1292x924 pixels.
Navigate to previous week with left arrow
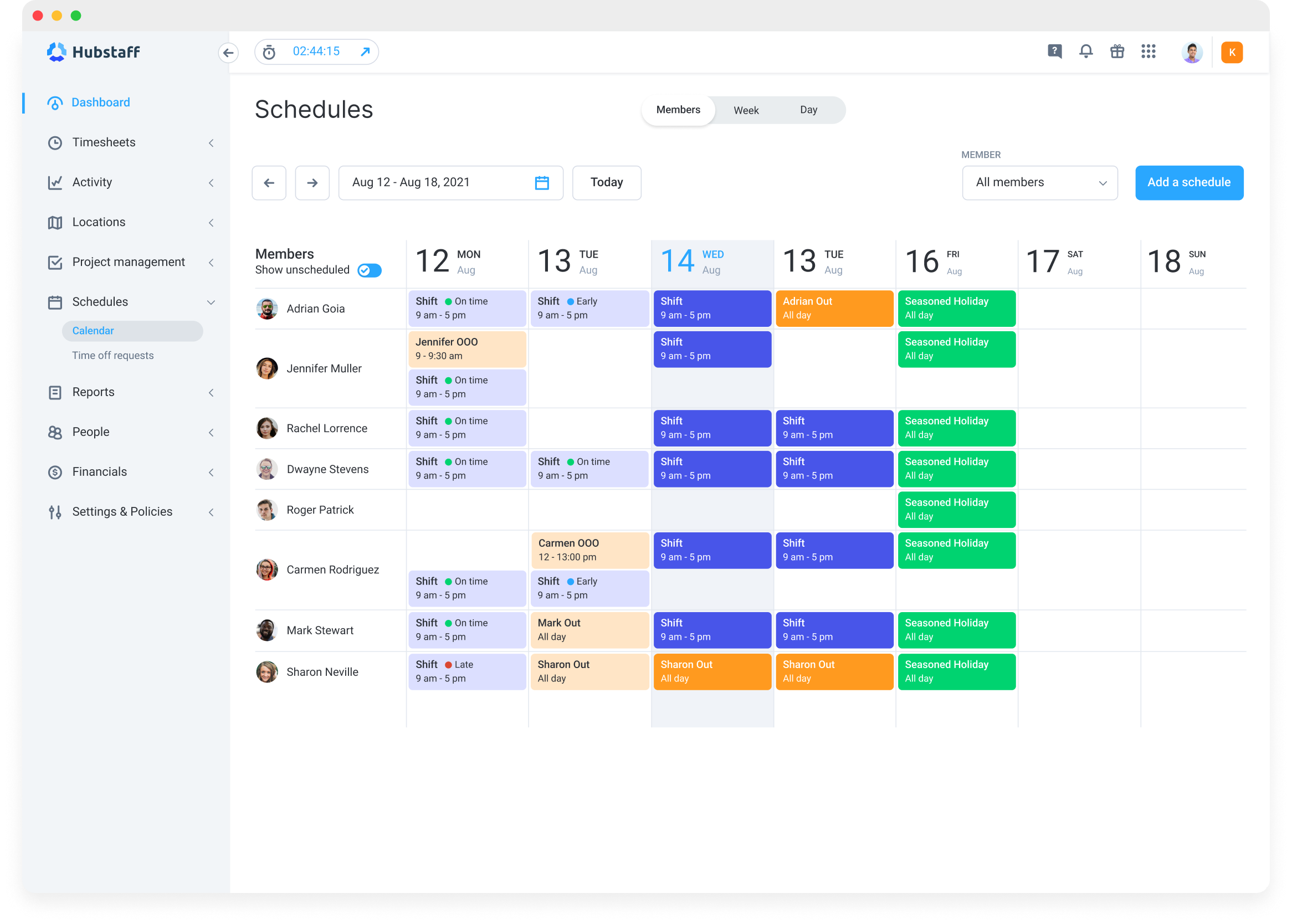coord(269,183)
